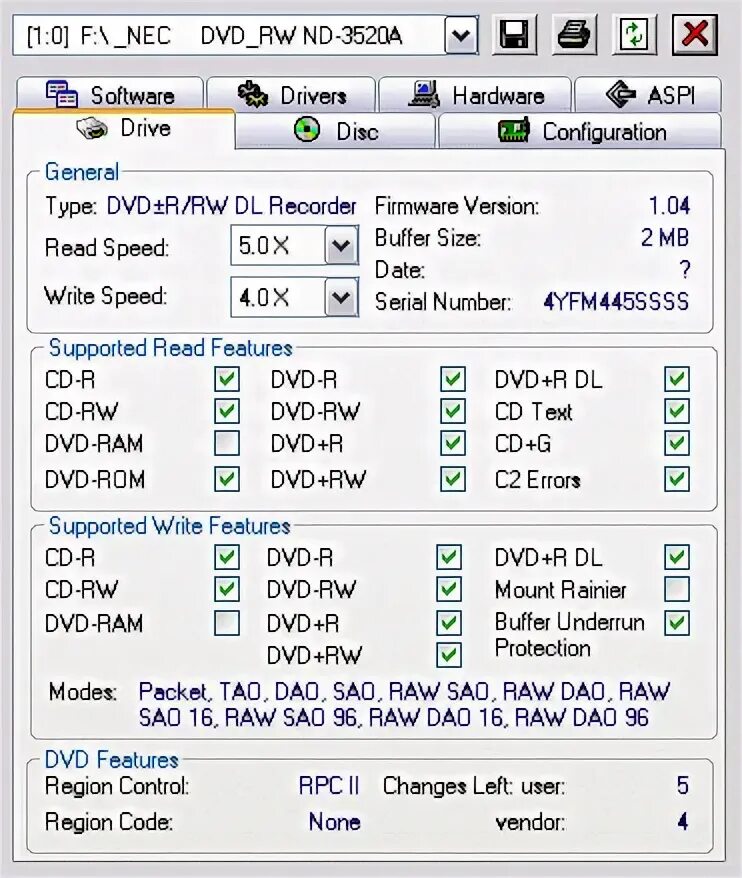Click the green refresh arrows icon

(634, 35)
